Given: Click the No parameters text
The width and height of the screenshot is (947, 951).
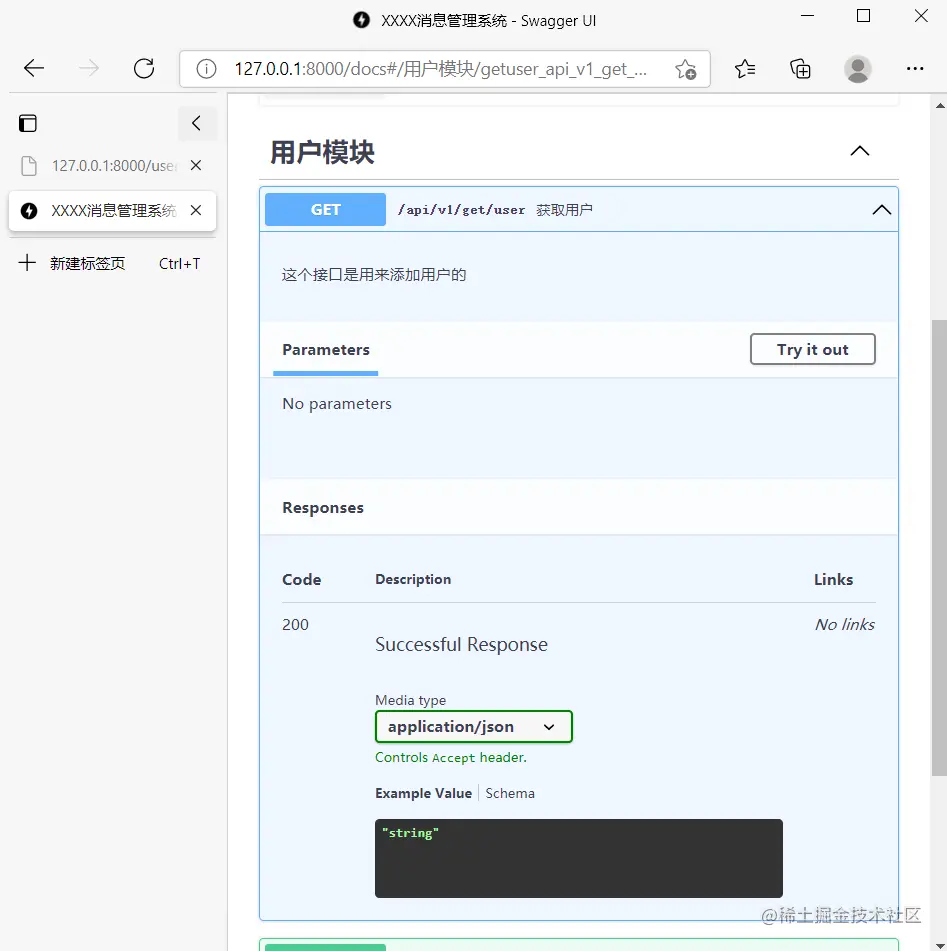Looking at the screenshot, I should 337,403.
